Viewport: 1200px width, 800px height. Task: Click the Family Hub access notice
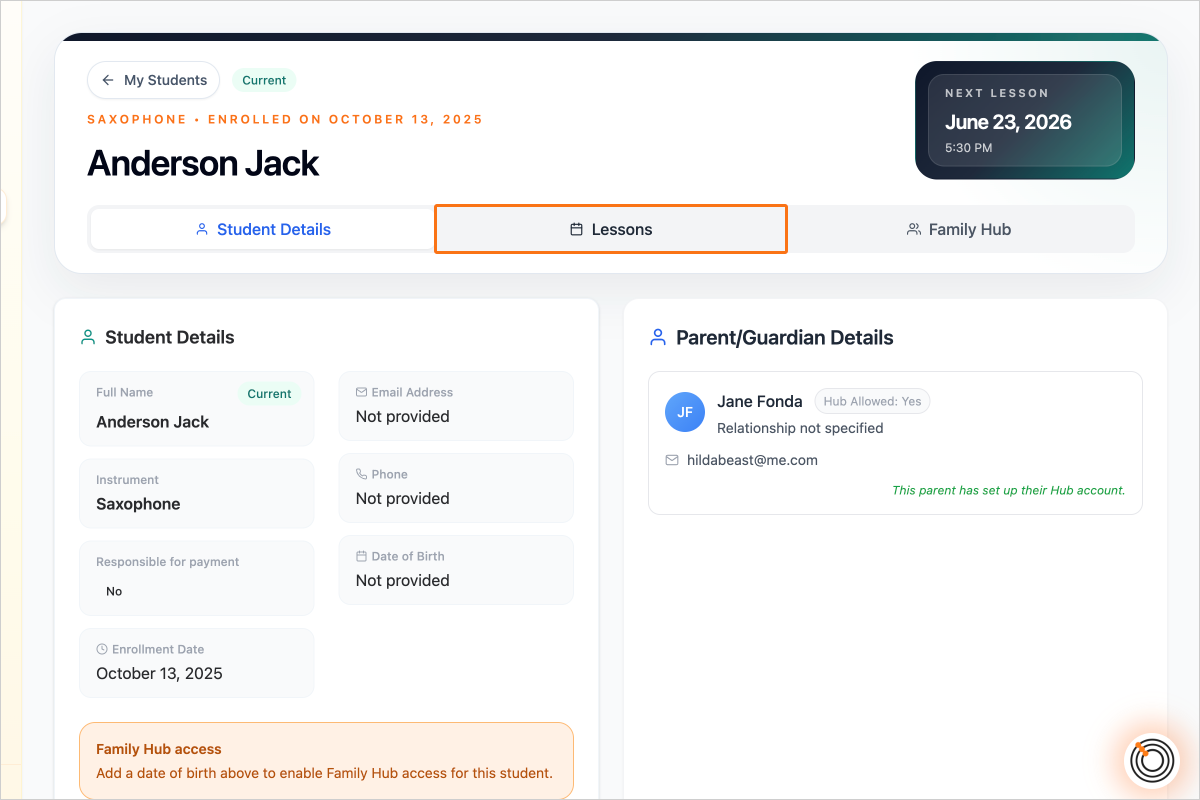click(x=327, y=761)
